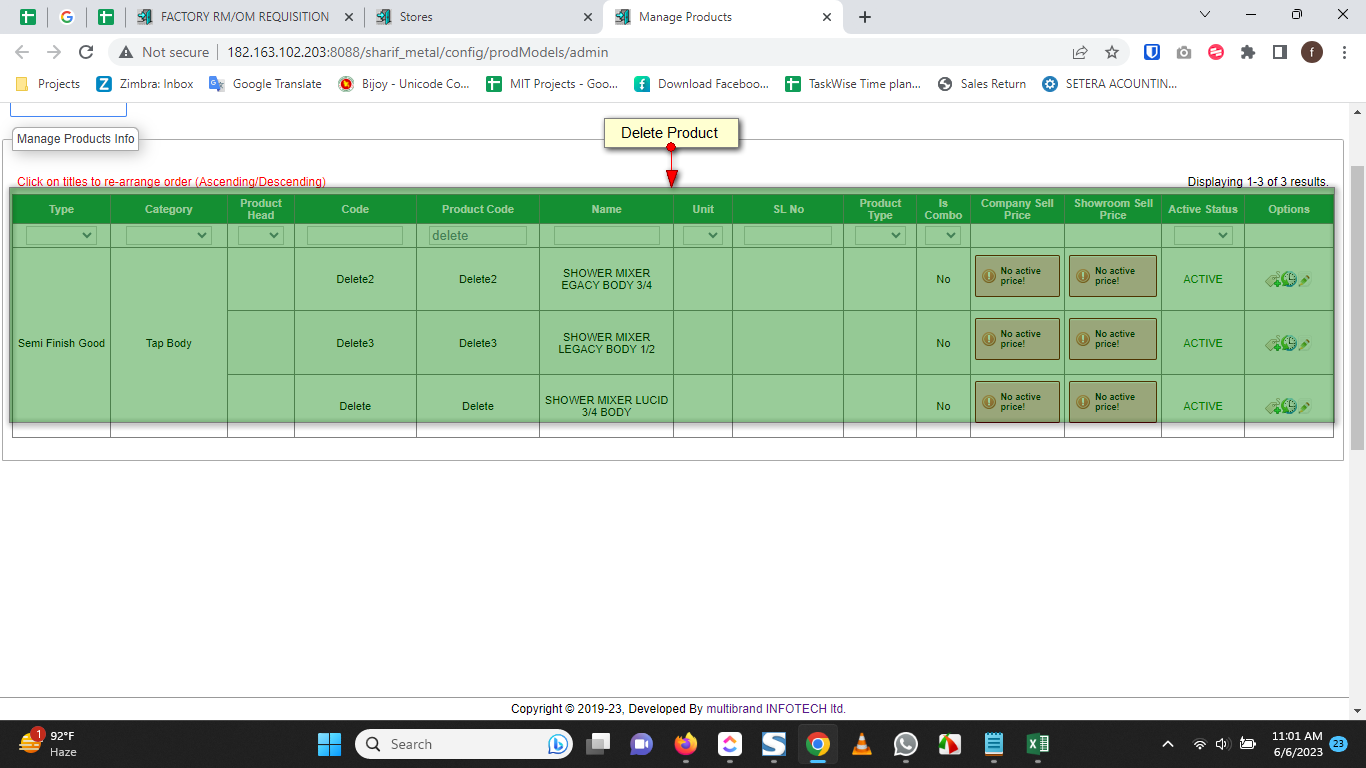Open the Type filter dropdown
The height and width of the screenshot is (768, 1366).
click(x=61, y=236)
